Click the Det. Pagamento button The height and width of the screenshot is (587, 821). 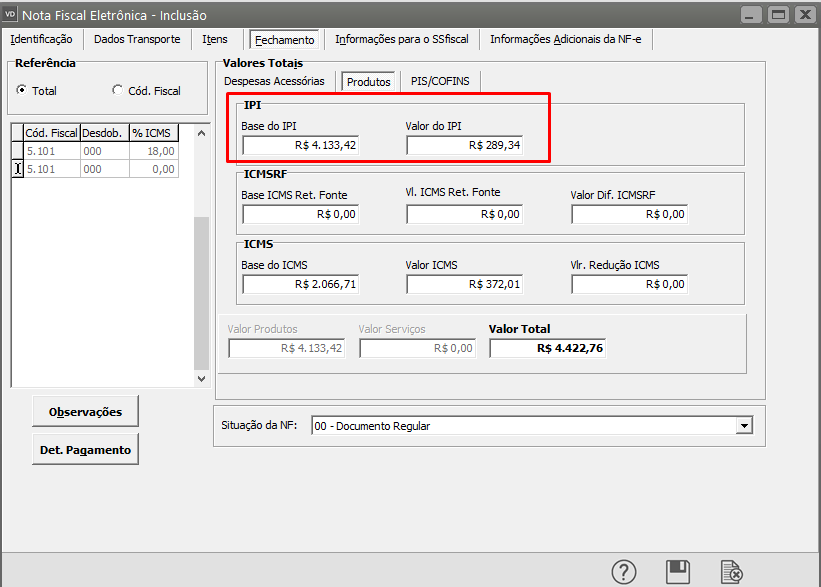coord(85,450)
